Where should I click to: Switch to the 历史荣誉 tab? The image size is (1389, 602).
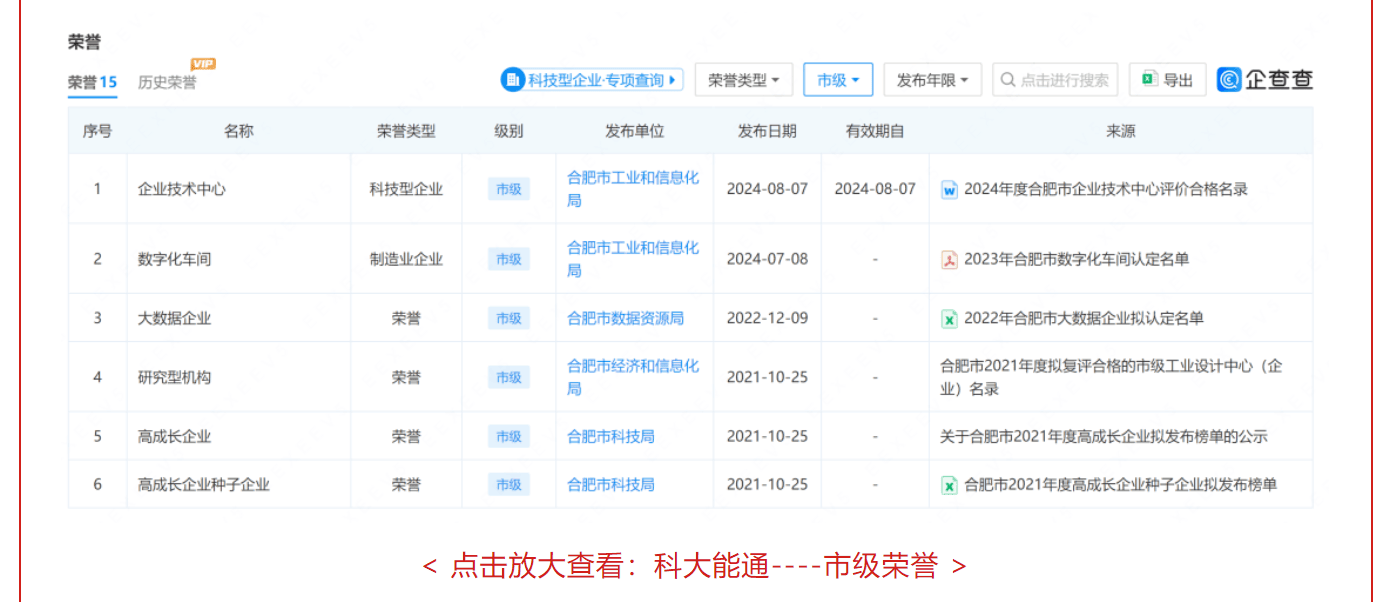pos(167,83)
